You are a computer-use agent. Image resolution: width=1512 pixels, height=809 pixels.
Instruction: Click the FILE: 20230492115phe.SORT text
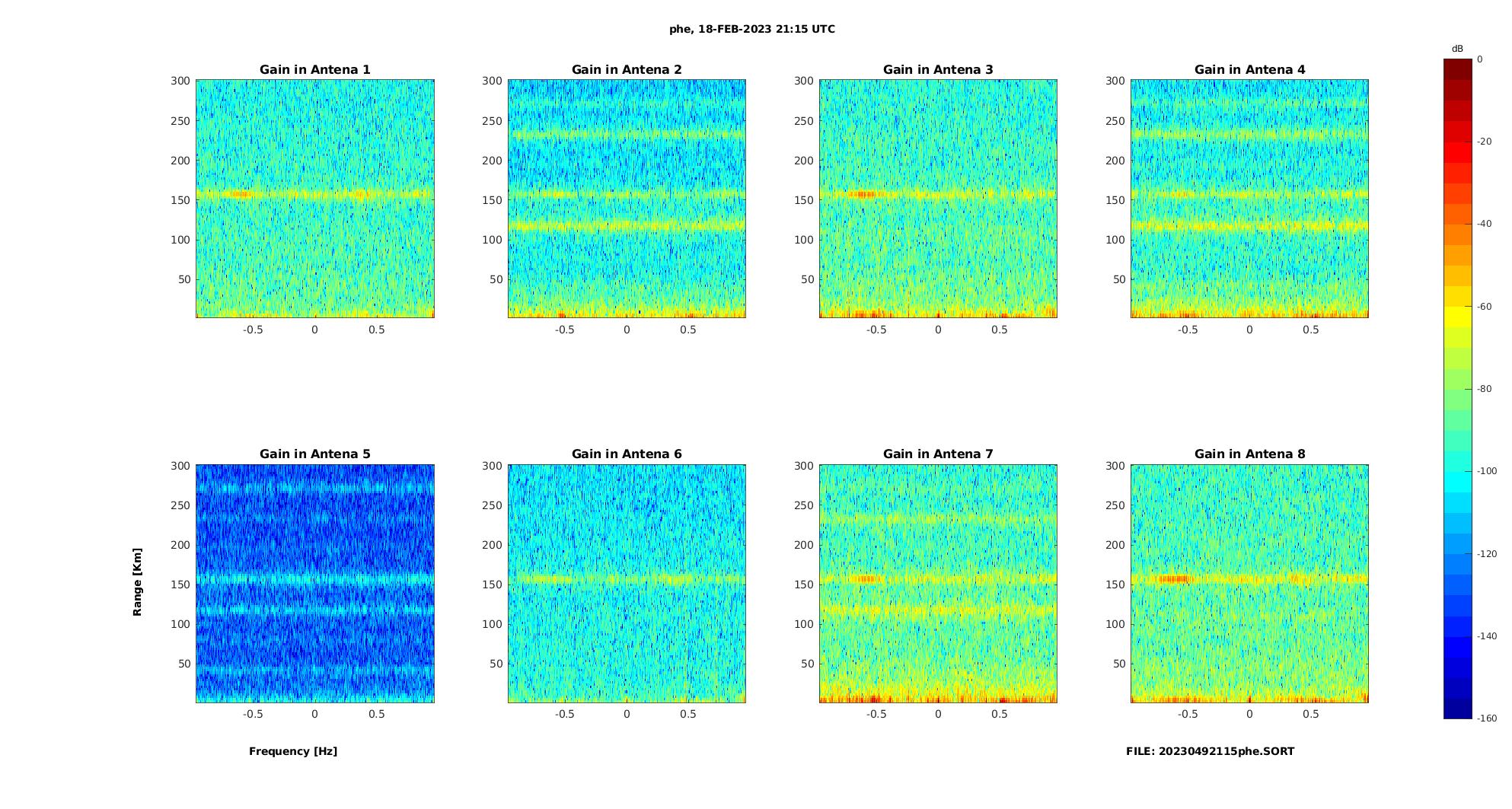(x=1210, y=751)
